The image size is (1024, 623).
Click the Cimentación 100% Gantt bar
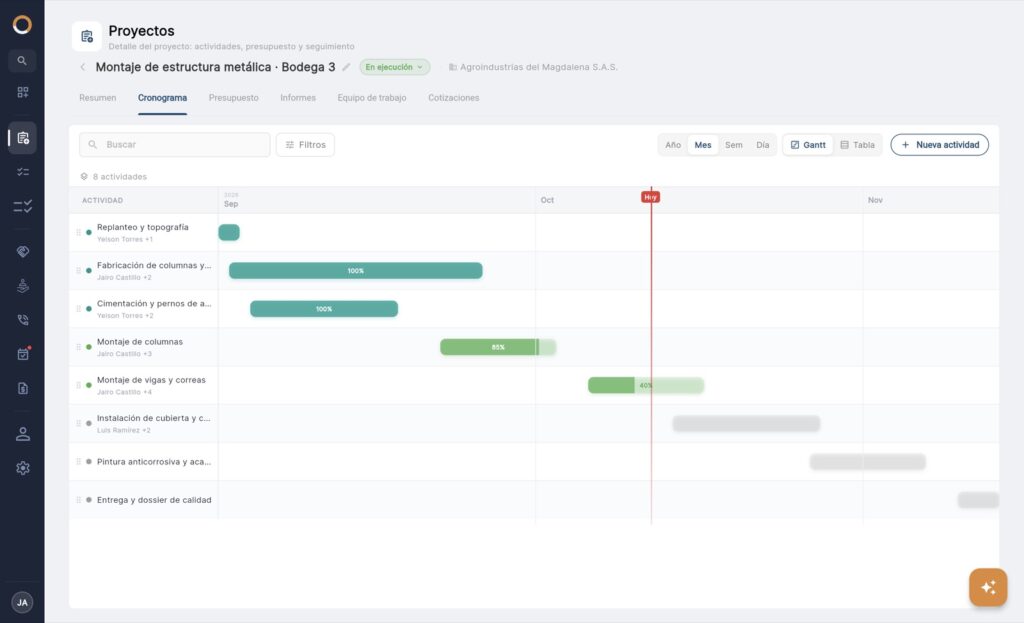(x=324, y=309)
